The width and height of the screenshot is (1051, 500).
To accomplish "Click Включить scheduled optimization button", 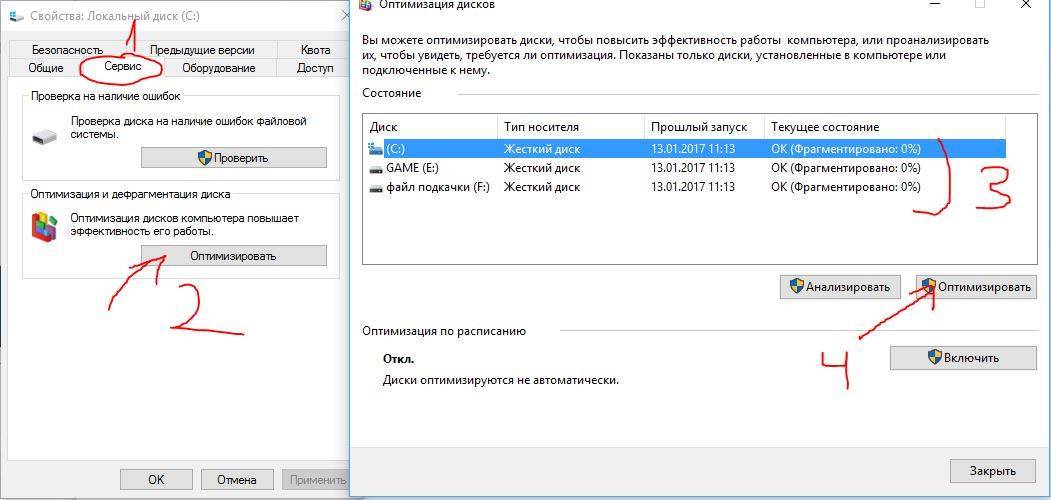I will pyautogui.click(x=963, y=357).
